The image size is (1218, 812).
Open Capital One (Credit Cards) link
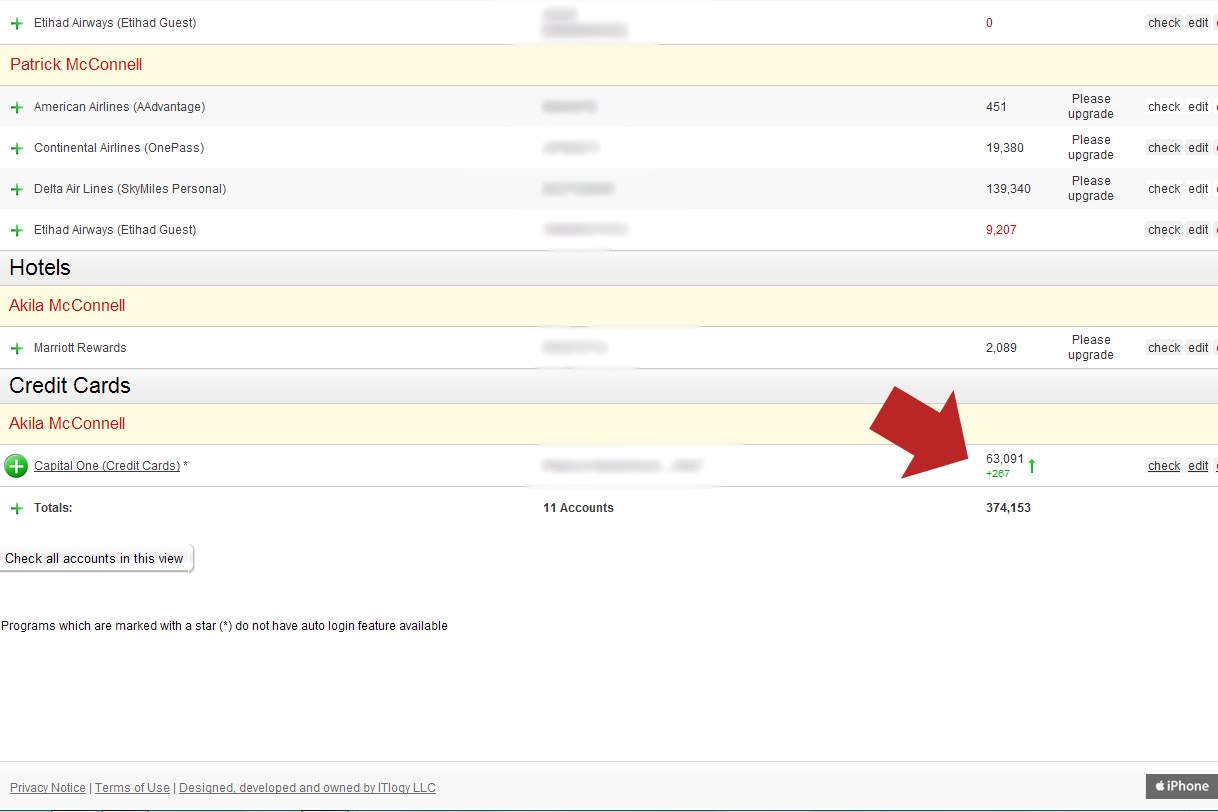coord(107,466)
